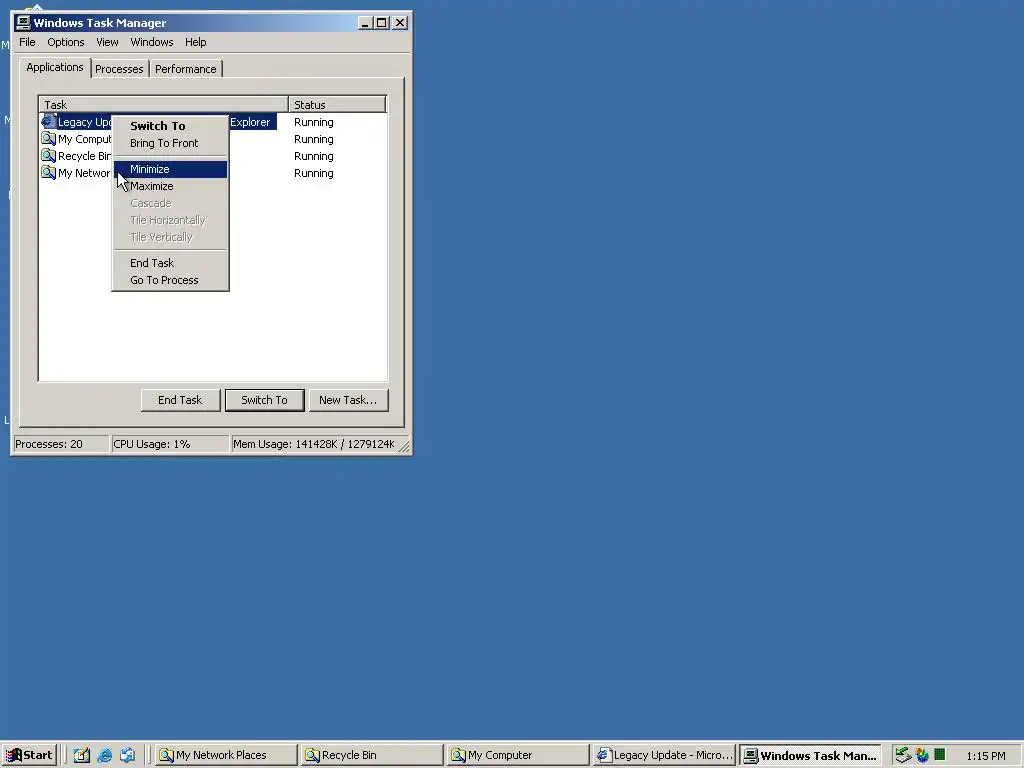Click the My Computer task icon in list
This screenshot has width=1024, height=768.
(49, 138)
